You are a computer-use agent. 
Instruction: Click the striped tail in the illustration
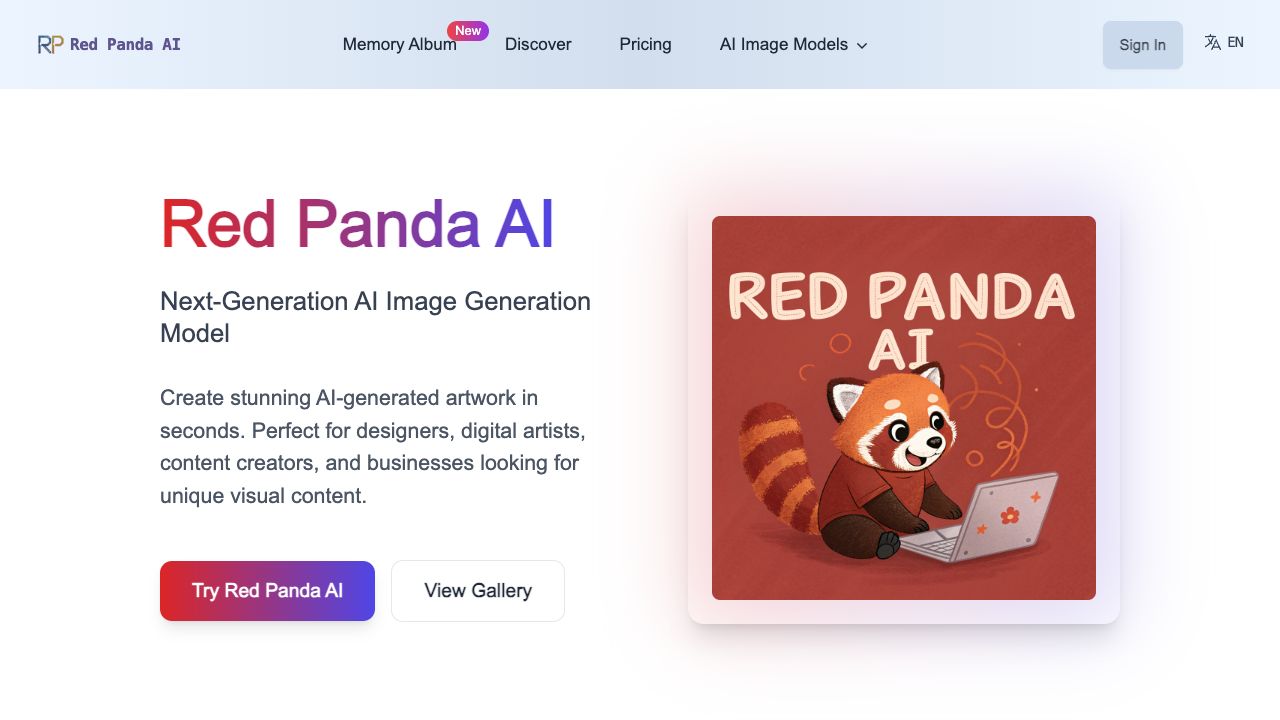(780, 460)
